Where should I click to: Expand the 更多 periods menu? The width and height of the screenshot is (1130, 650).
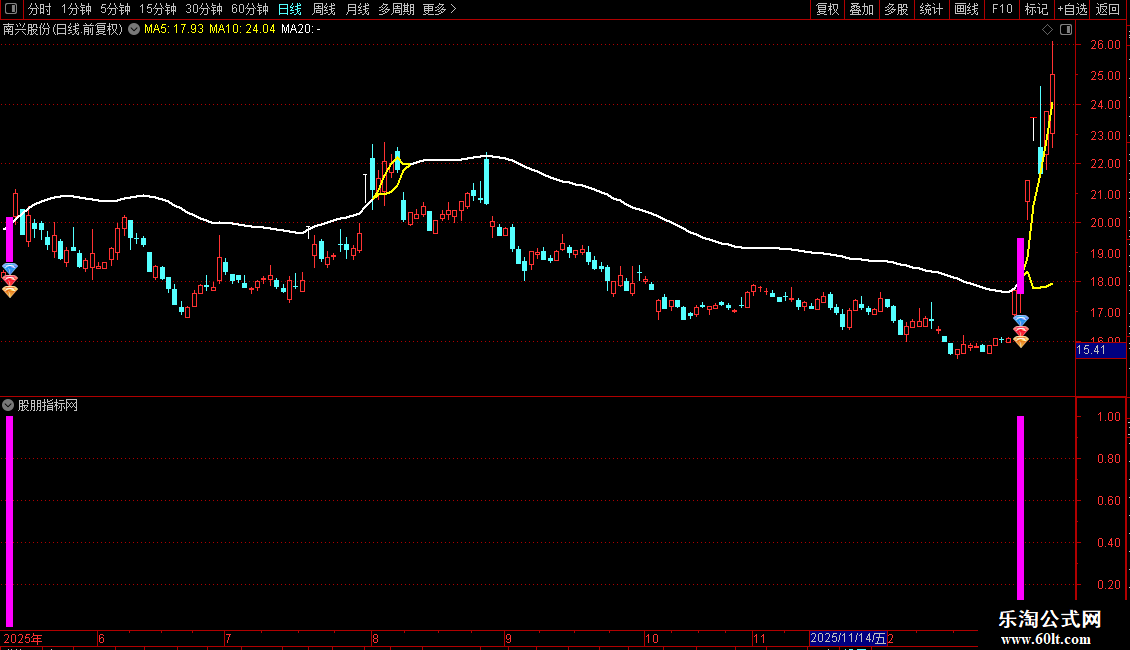[x=439, y=9]
